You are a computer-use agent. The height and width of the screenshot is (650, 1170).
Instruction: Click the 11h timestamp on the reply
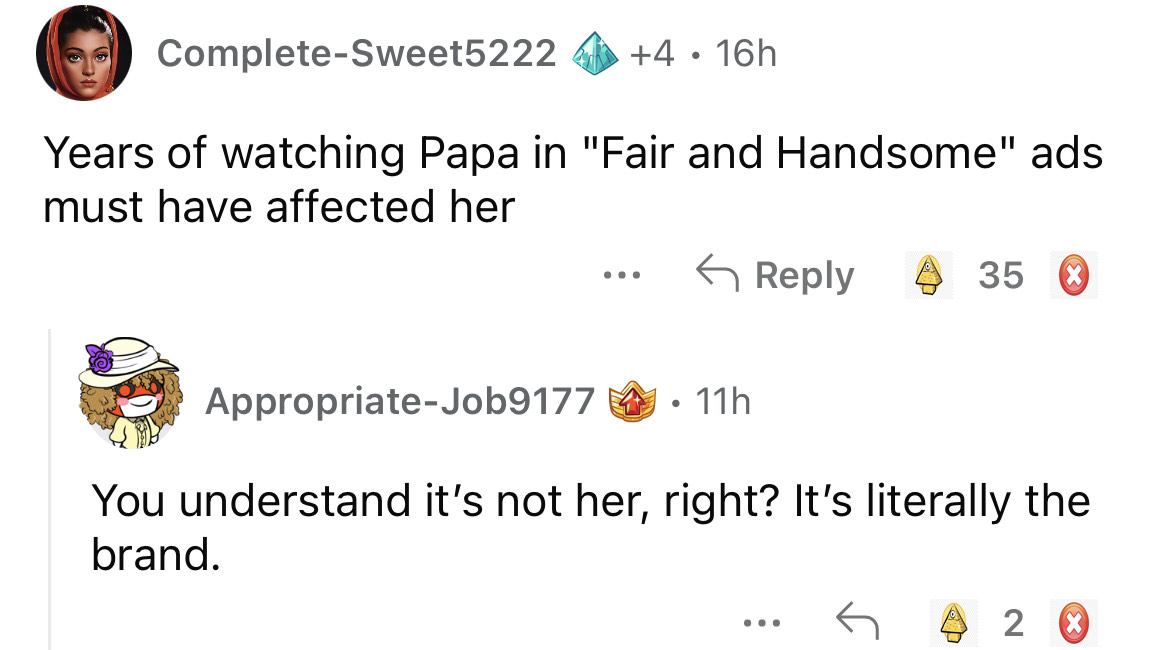click(x=721, y=402)
